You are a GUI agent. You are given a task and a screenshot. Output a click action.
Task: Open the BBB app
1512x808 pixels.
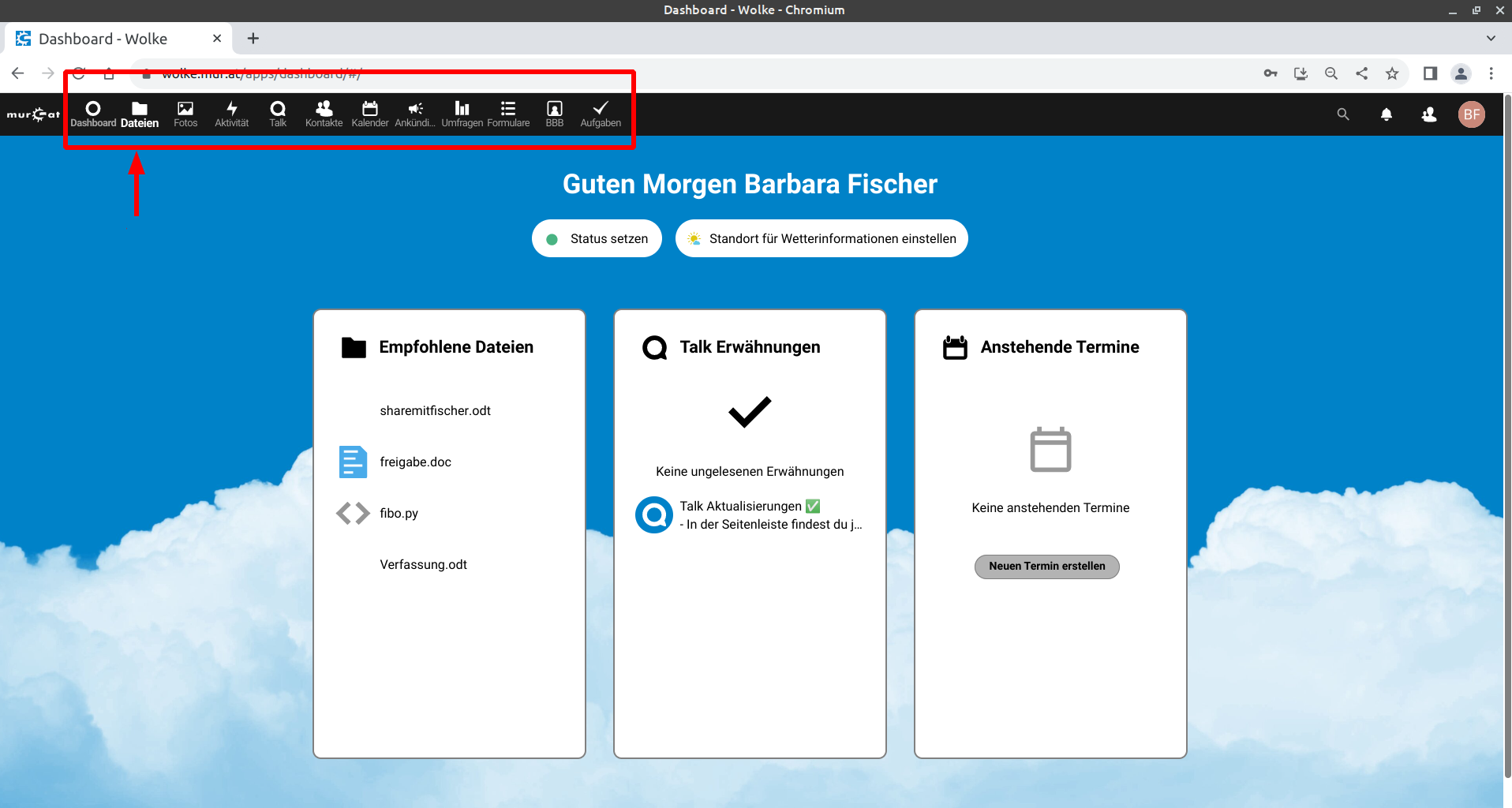click(555, 114)
